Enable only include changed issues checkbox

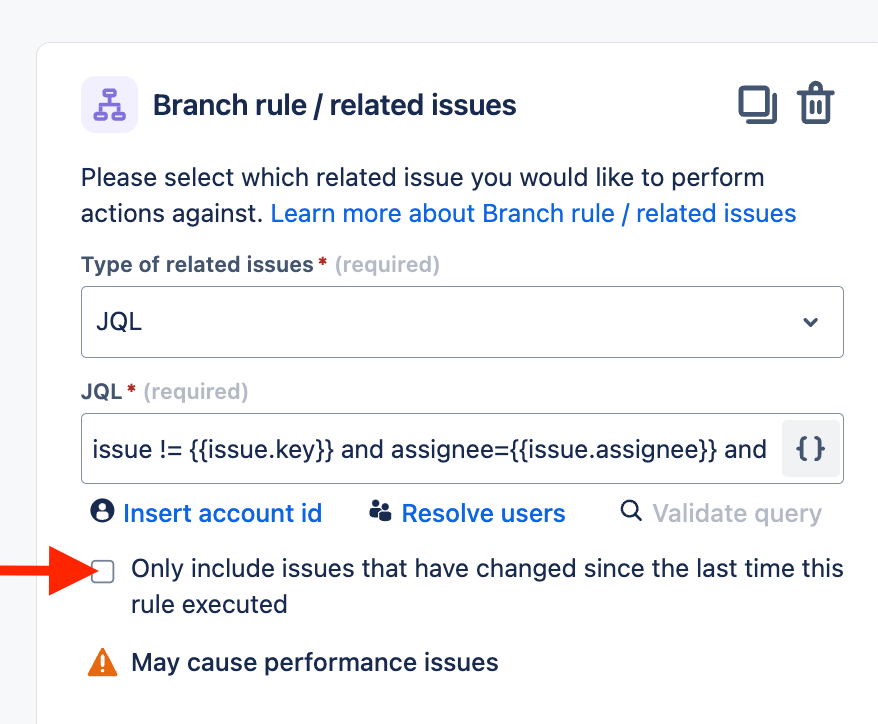coord(102,571)
